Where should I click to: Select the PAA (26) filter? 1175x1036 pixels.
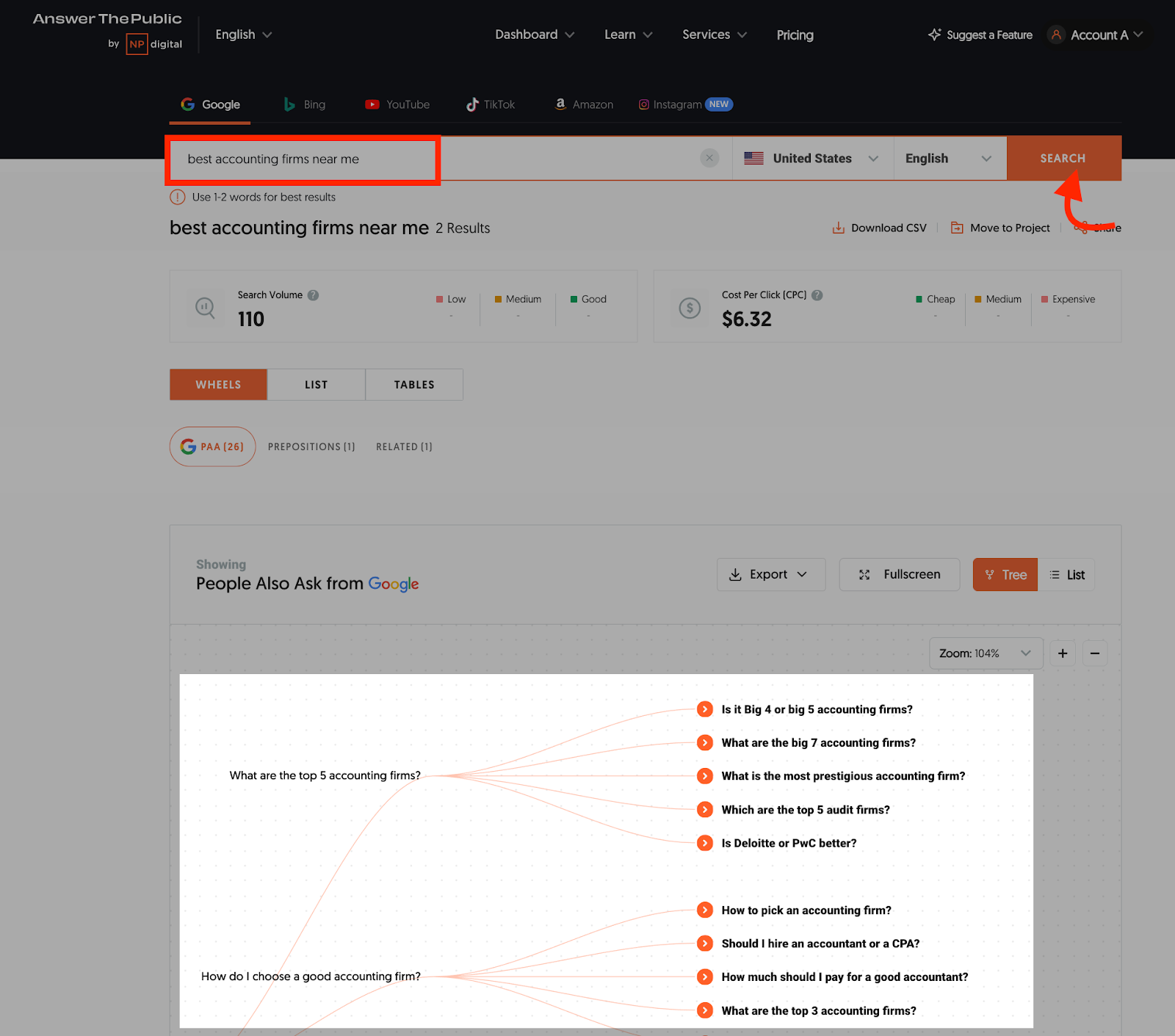click(x=212, y=446)
